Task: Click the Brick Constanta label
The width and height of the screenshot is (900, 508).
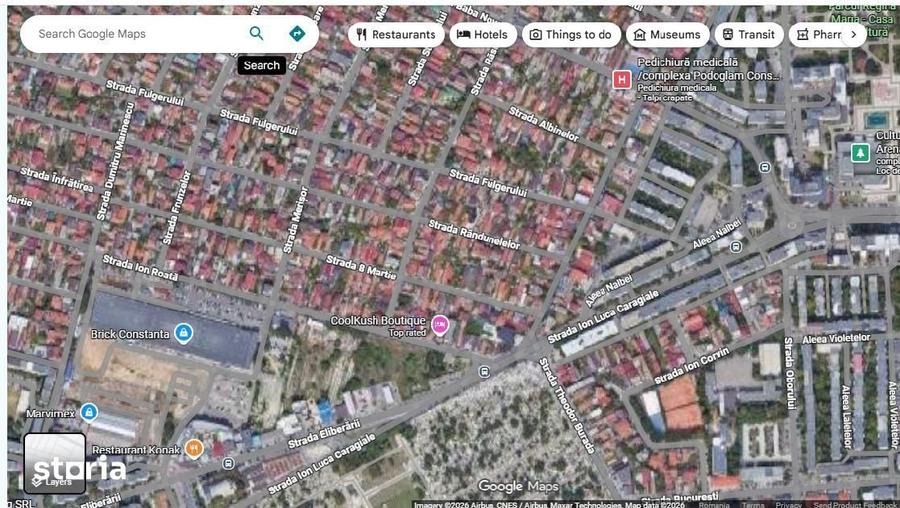Action: [x=130, y=334]
